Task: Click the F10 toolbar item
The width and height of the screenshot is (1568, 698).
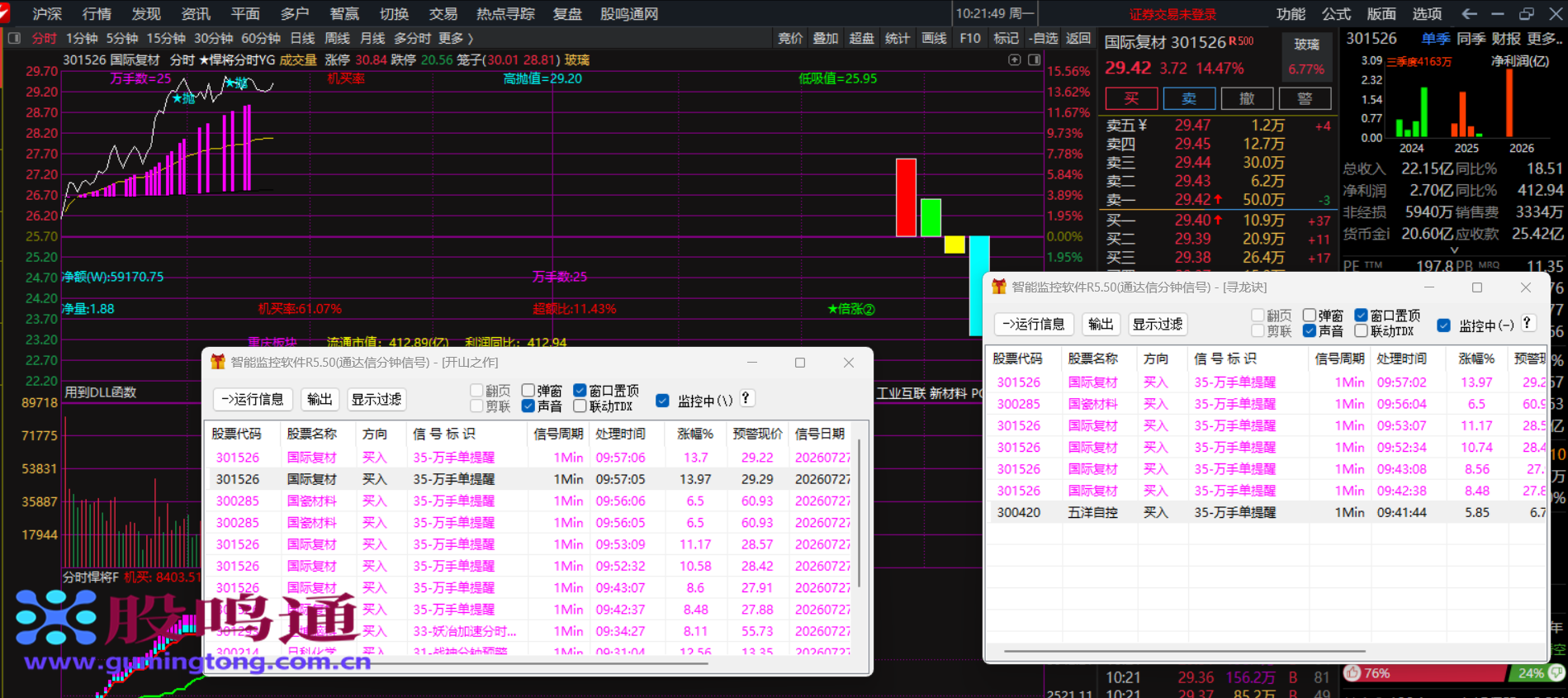Action: coord(970,38)
